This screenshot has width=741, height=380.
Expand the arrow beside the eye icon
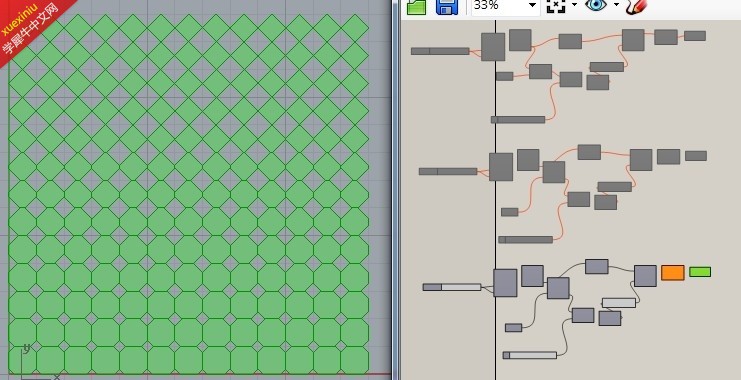616,5
